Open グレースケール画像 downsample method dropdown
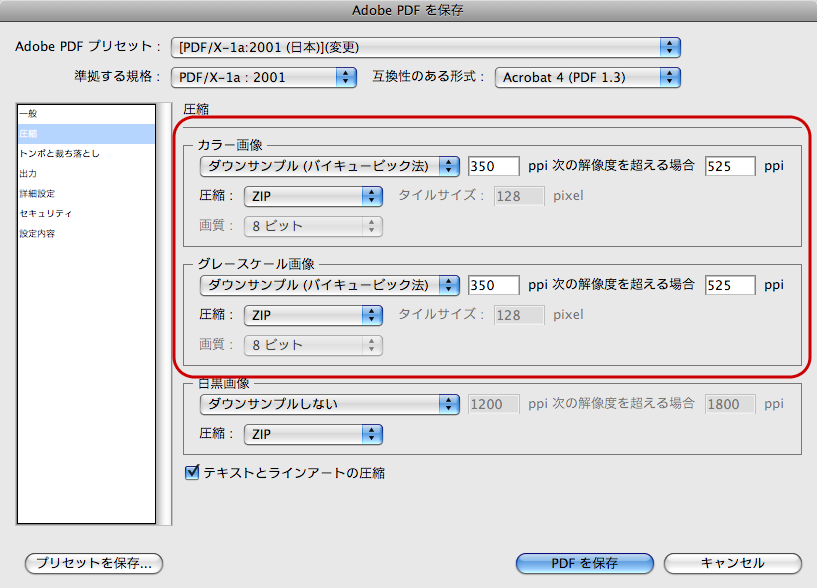 click(x=329, y=285)
